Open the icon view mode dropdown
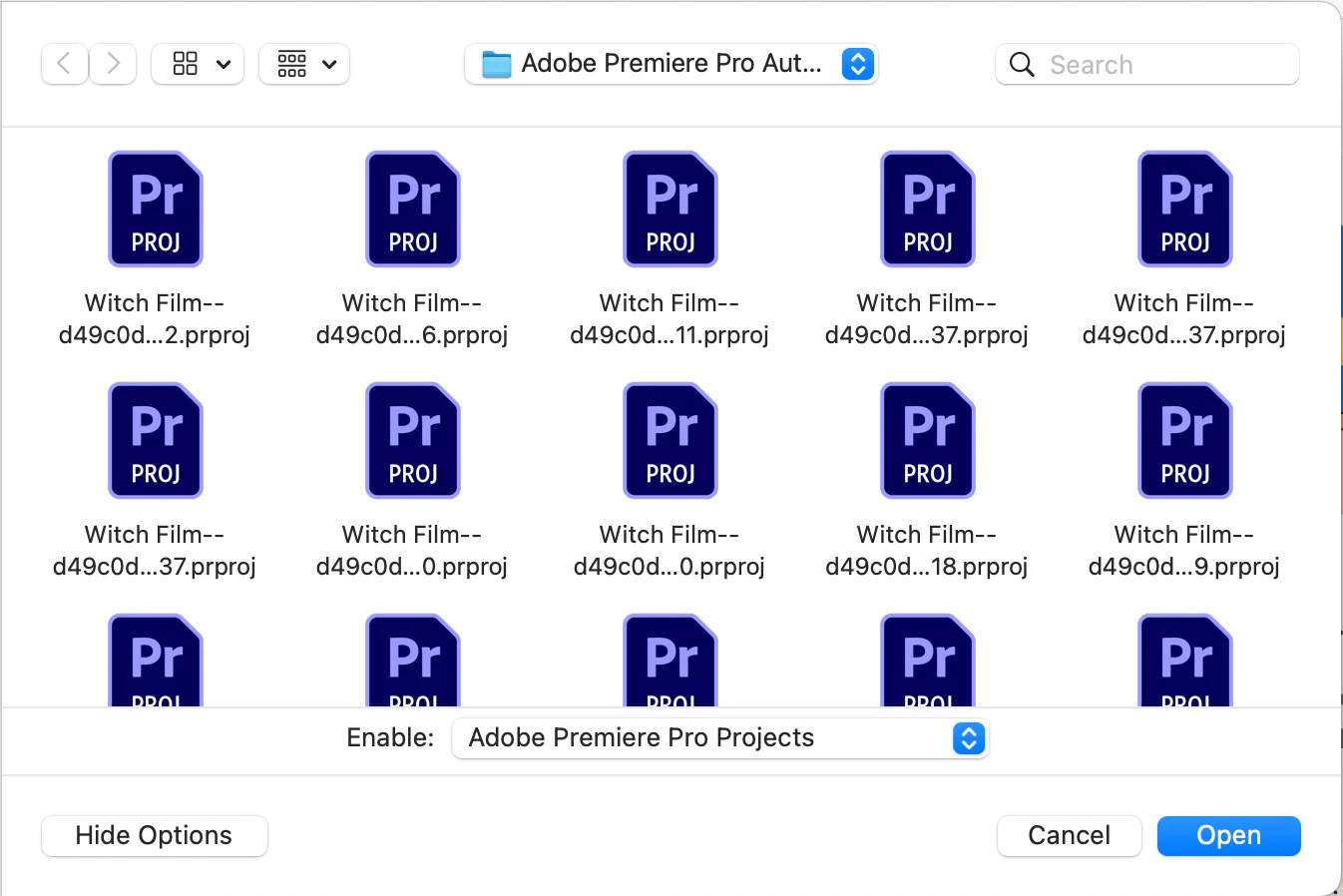The width and height of the screenshot is (1343, 896). click(x=198, y=64)
